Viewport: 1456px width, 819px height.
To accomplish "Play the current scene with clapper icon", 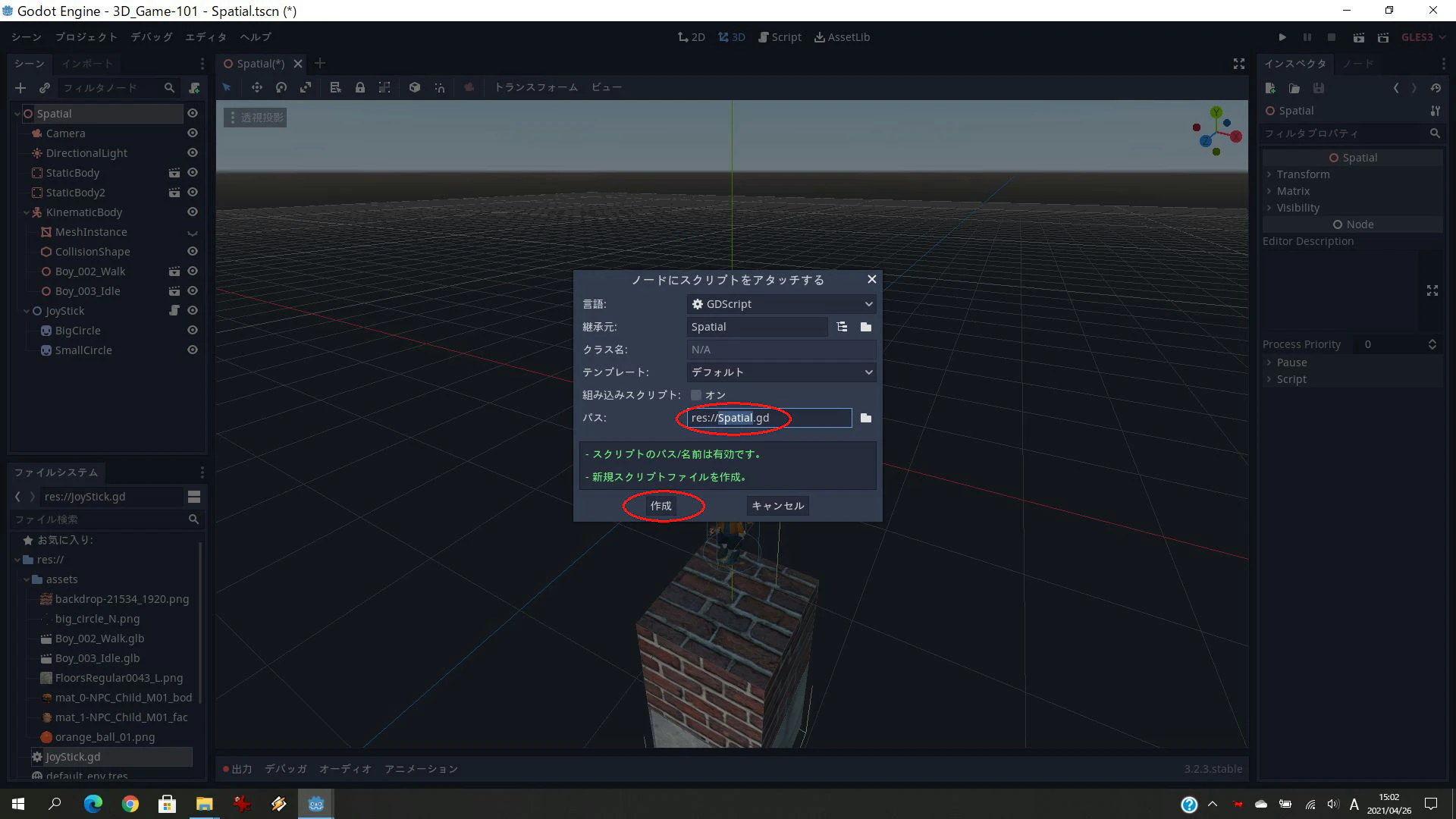I will (1359, 37).
